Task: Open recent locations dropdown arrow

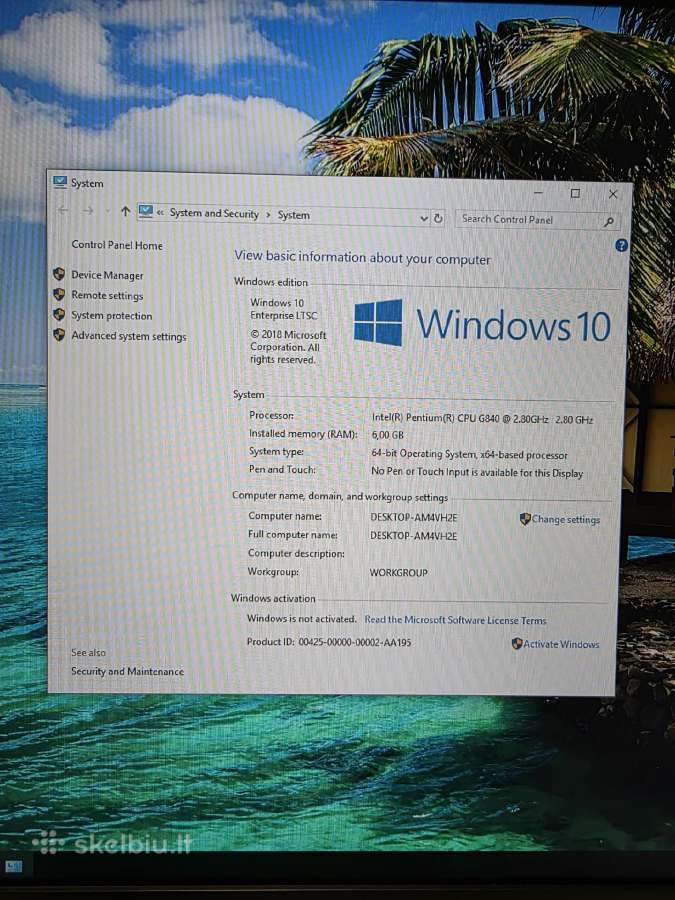Action: [x=107, y=211]
